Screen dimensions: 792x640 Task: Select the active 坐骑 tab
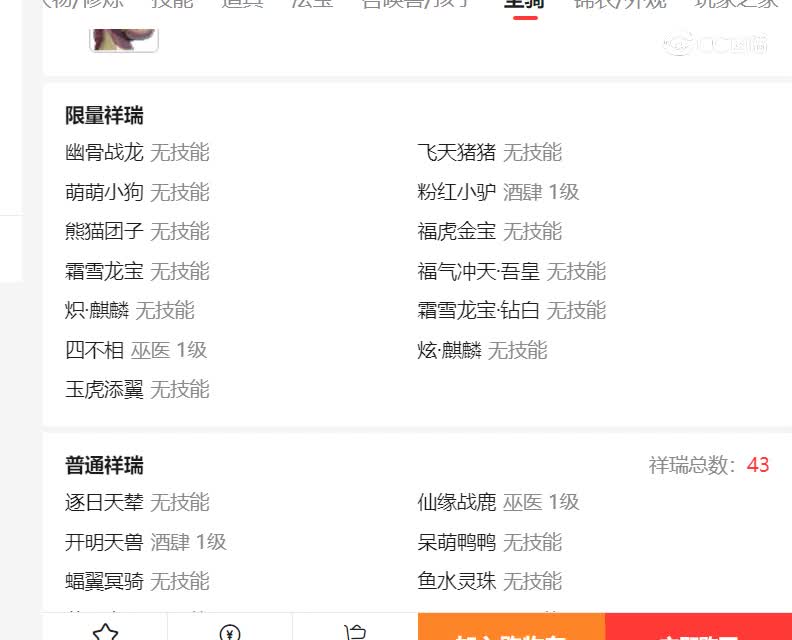(525, 4)
